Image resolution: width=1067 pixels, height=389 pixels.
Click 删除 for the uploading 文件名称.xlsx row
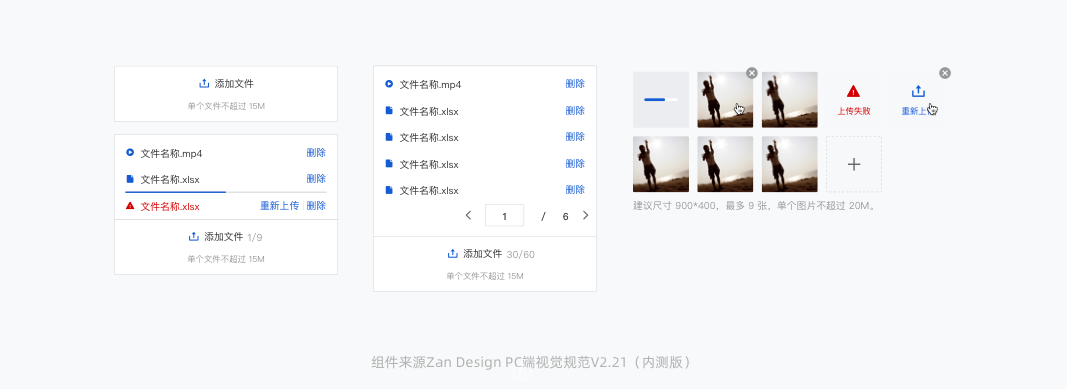(x=316, y=178)
